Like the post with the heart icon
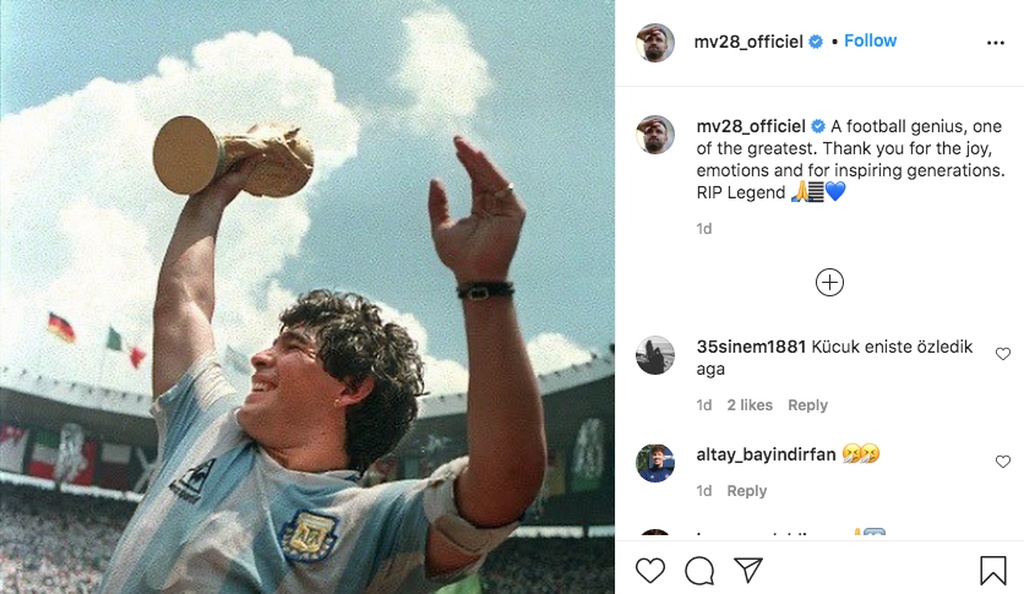The image size is (1024, 594). pyautogui.click(x=650, y=570)
